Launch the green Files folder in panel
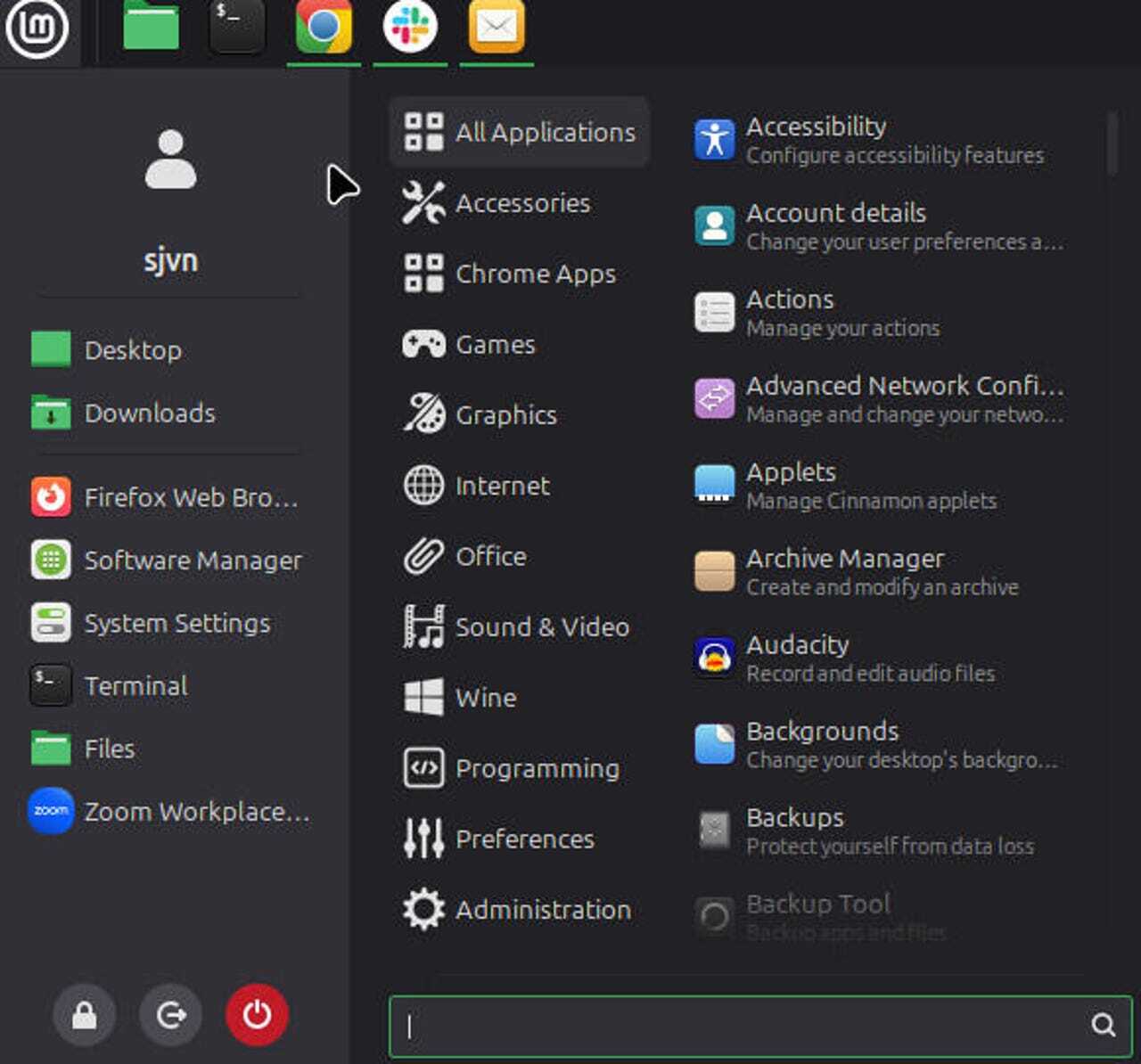 [151, 26]
